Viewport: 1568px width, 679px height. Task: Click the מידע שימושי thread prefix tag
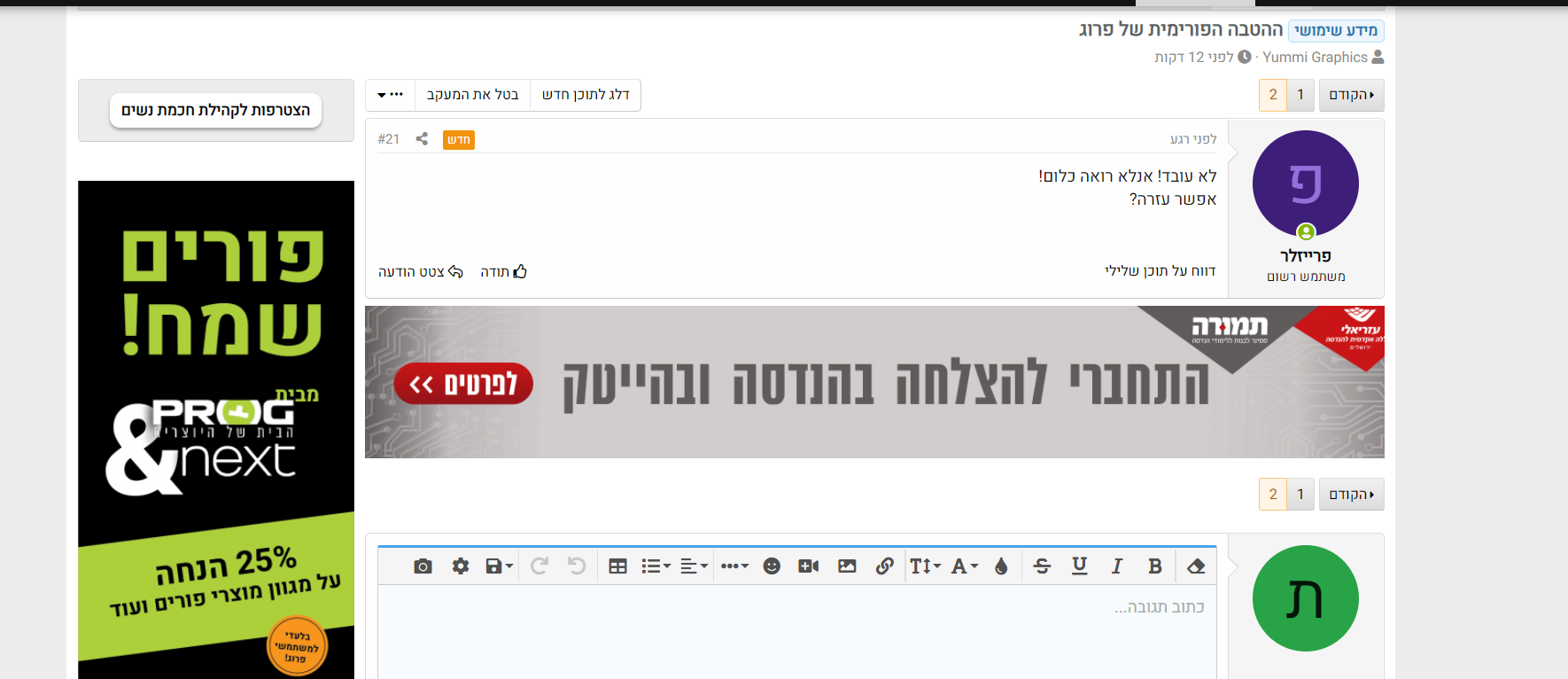click(x=1336, y=30)
